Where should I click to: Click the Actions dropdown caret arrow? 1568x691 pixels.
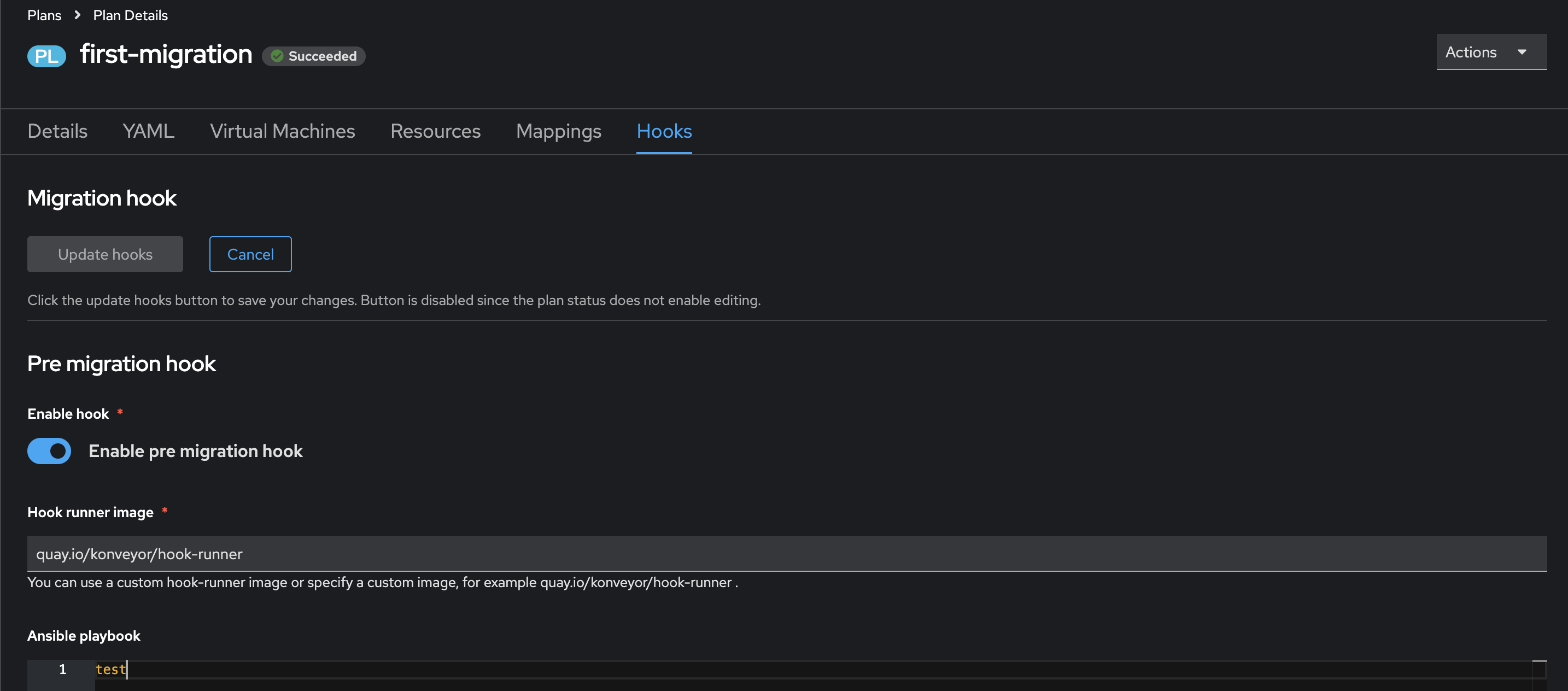1522,52
